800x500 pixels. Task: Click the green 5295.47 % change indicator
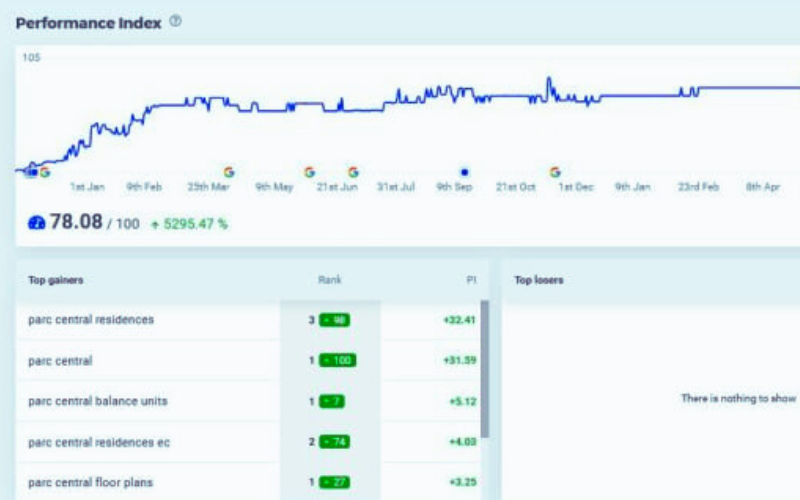tap(189, 224)
